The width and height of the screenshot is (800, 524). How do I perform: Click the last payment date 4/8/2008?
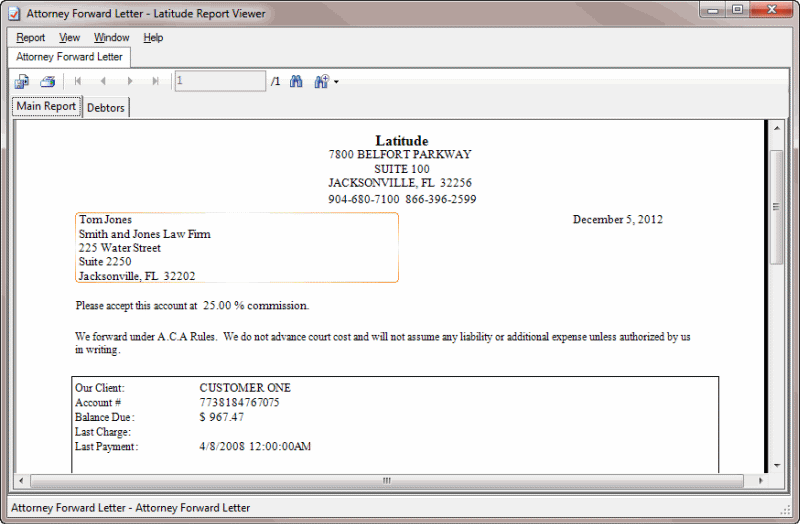click(x=255, y=446)
